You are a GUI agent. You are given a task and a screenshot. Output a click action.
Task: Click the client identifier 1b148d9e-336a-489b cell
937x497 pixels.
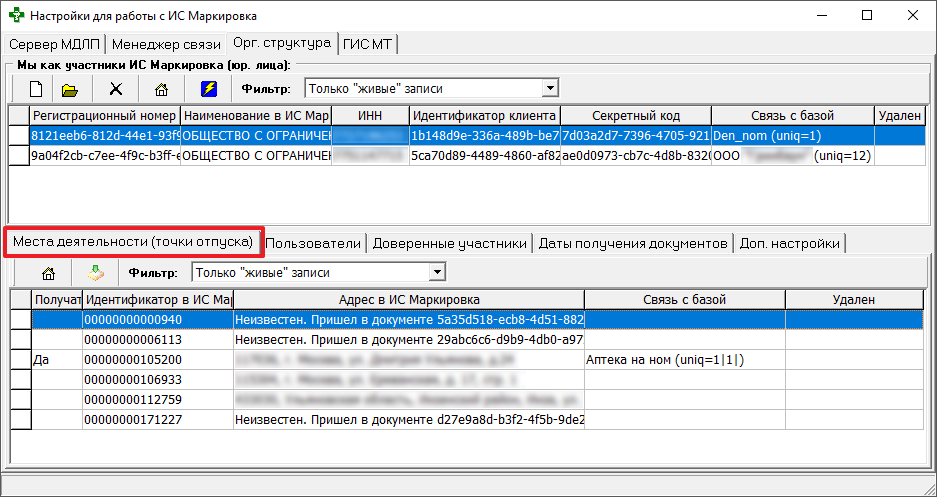click(x=485, y=136)
